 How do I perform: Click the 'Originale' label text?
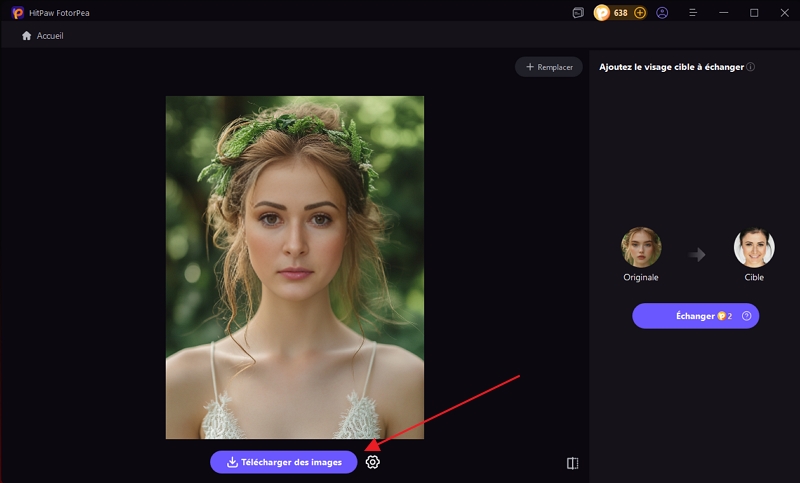(641, 277)
